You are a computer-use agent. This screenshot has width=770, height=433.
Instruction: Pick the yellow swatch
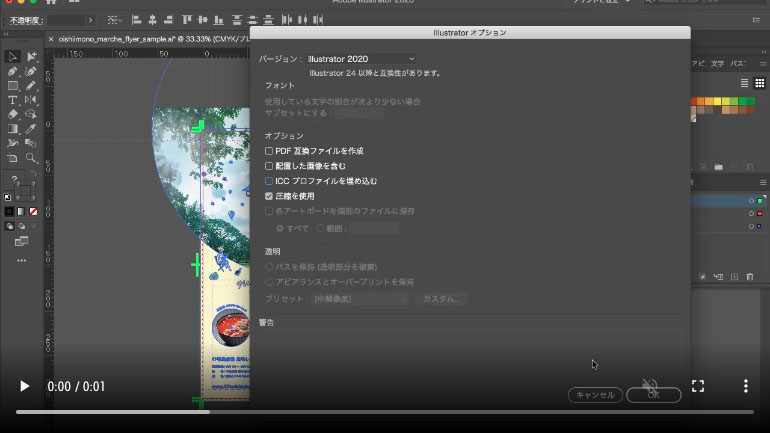pos(717,101)
